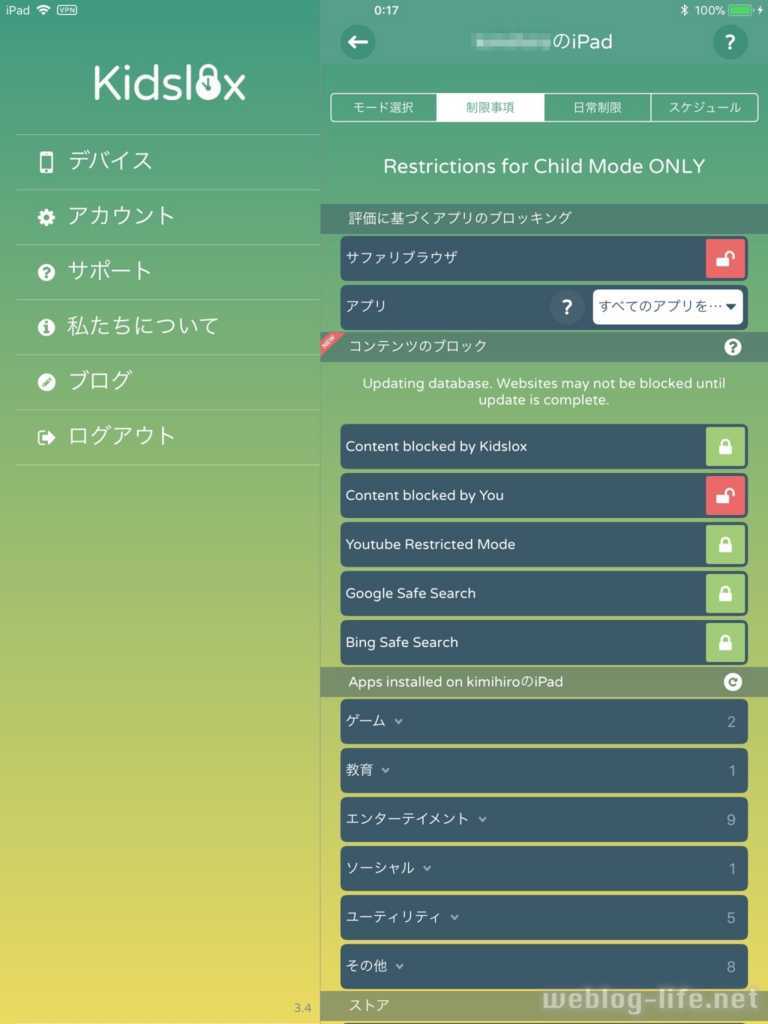Tap the ログアウト exit icon

(46, 437)
